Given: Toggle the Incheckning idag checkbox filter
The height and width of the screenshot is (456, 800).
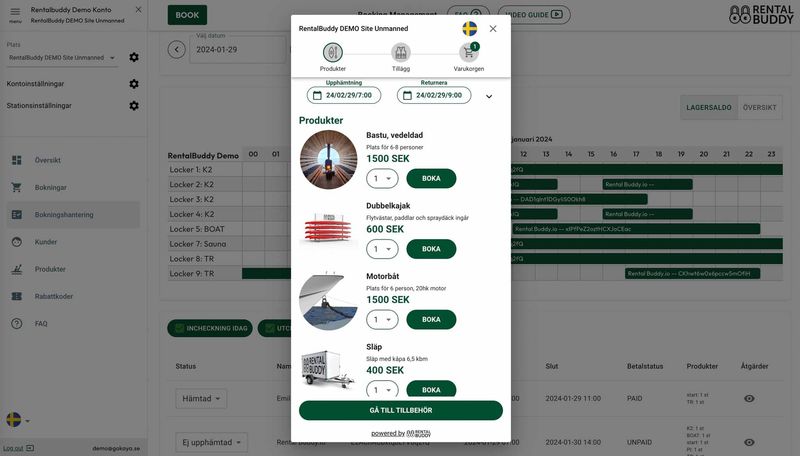Looking at the screenshot, I should (x=180, y=328).
